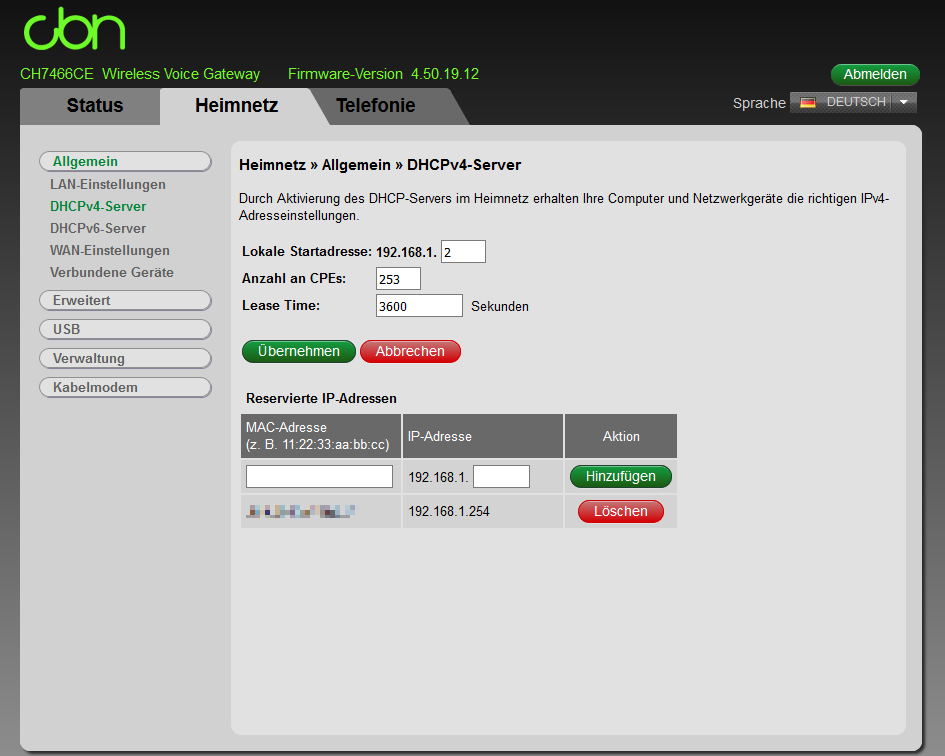Expand the Erweitert sidebar section

[x=125, y=300]
